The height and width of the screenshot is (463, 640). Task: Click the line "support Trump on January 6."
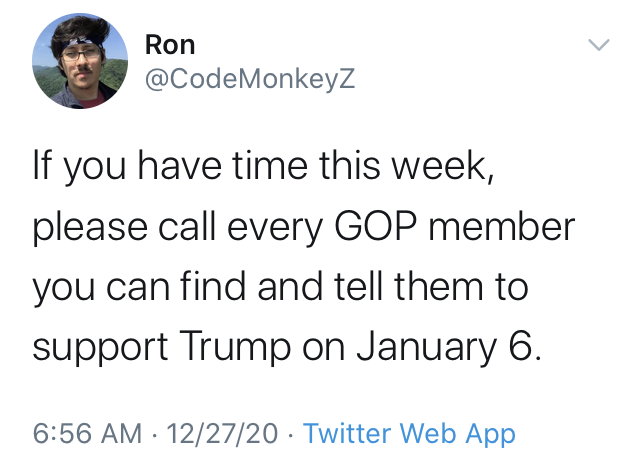pyautogui.click(x=287, y=347)
